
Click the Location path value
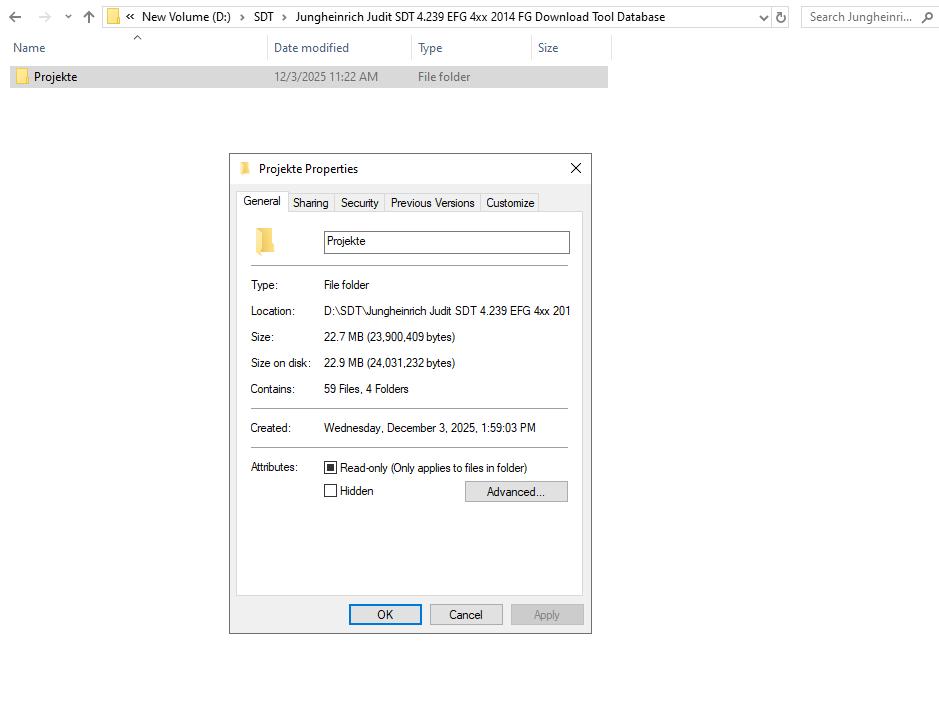point(447,311)
